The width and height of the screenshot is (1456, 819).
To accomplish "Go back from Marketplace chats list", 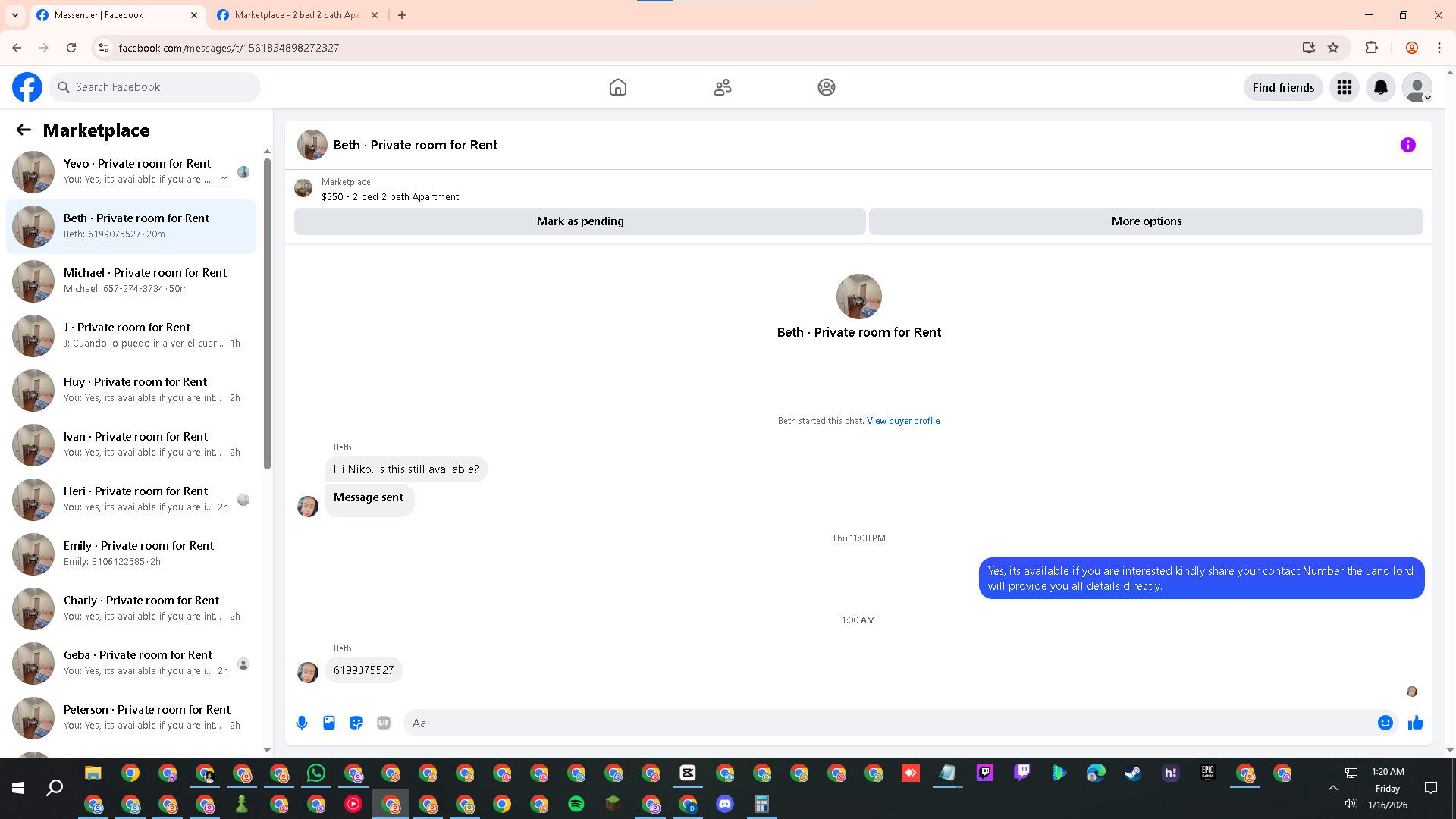I will tap(24, 130).
